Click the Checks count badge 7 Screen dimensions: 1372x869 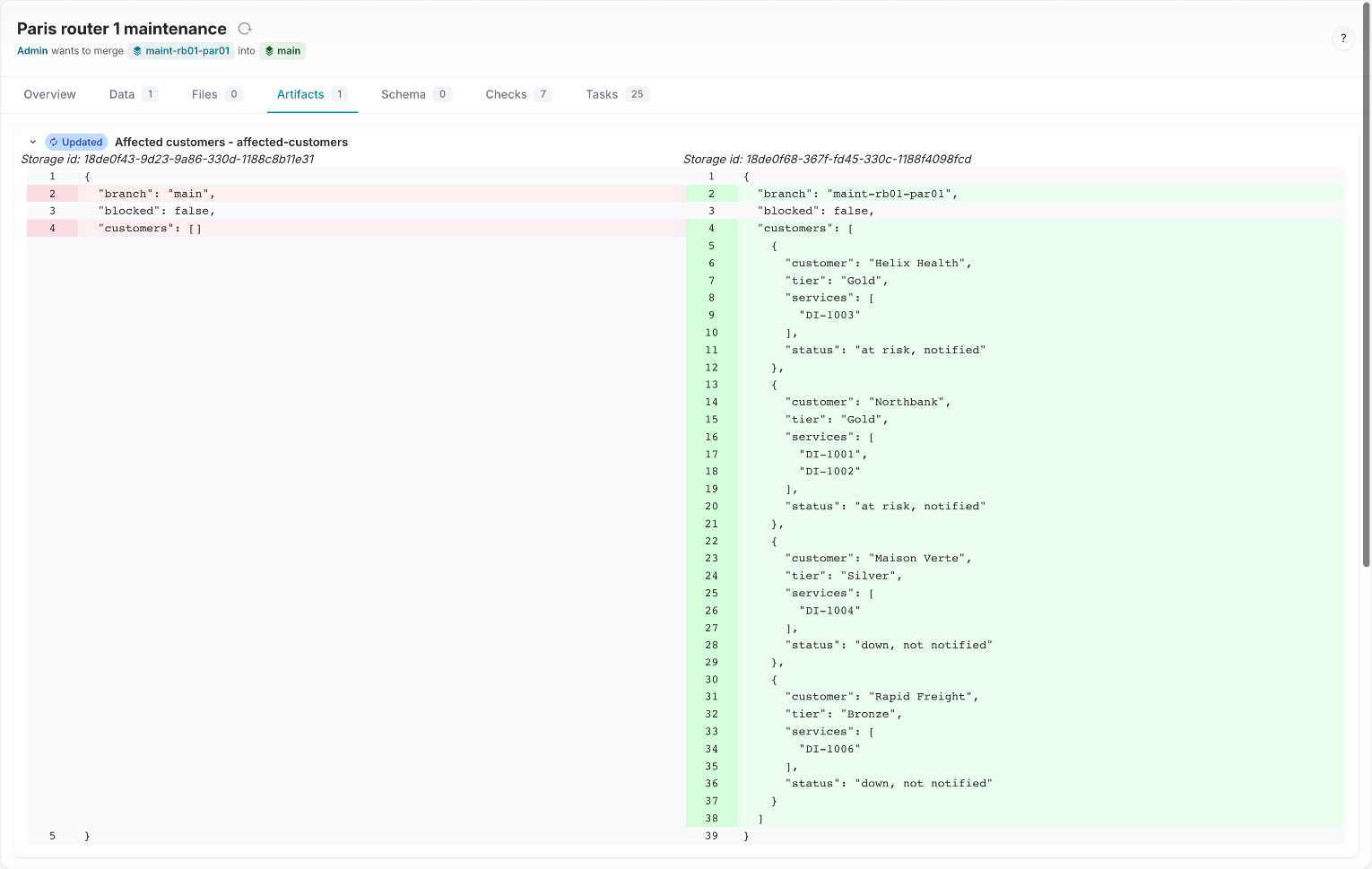click(543, 94)
